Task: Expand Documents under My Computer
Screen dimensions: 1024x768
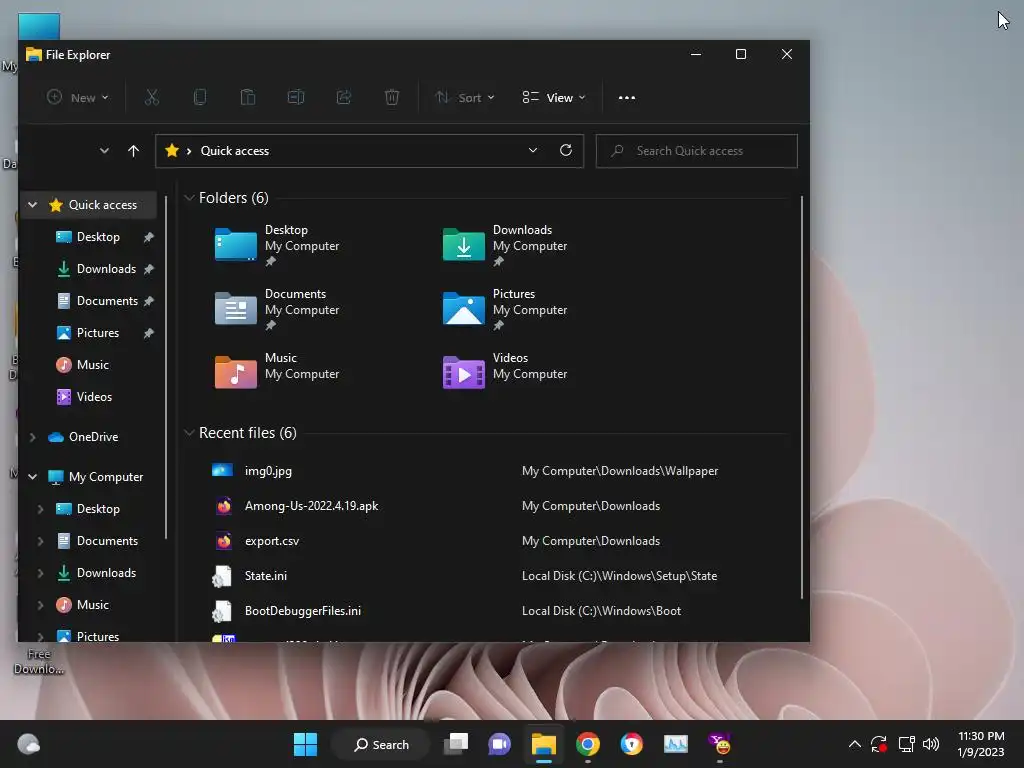Action: click(40, 541)
